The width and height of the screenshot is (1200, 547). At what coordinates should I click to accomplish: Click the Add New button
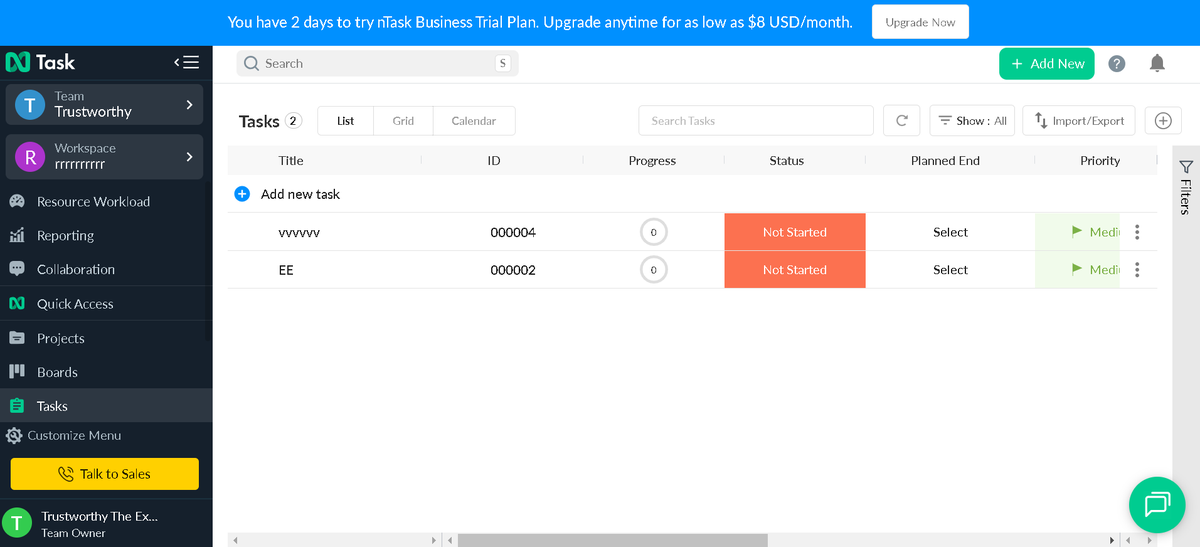(x=1047, y=64)
